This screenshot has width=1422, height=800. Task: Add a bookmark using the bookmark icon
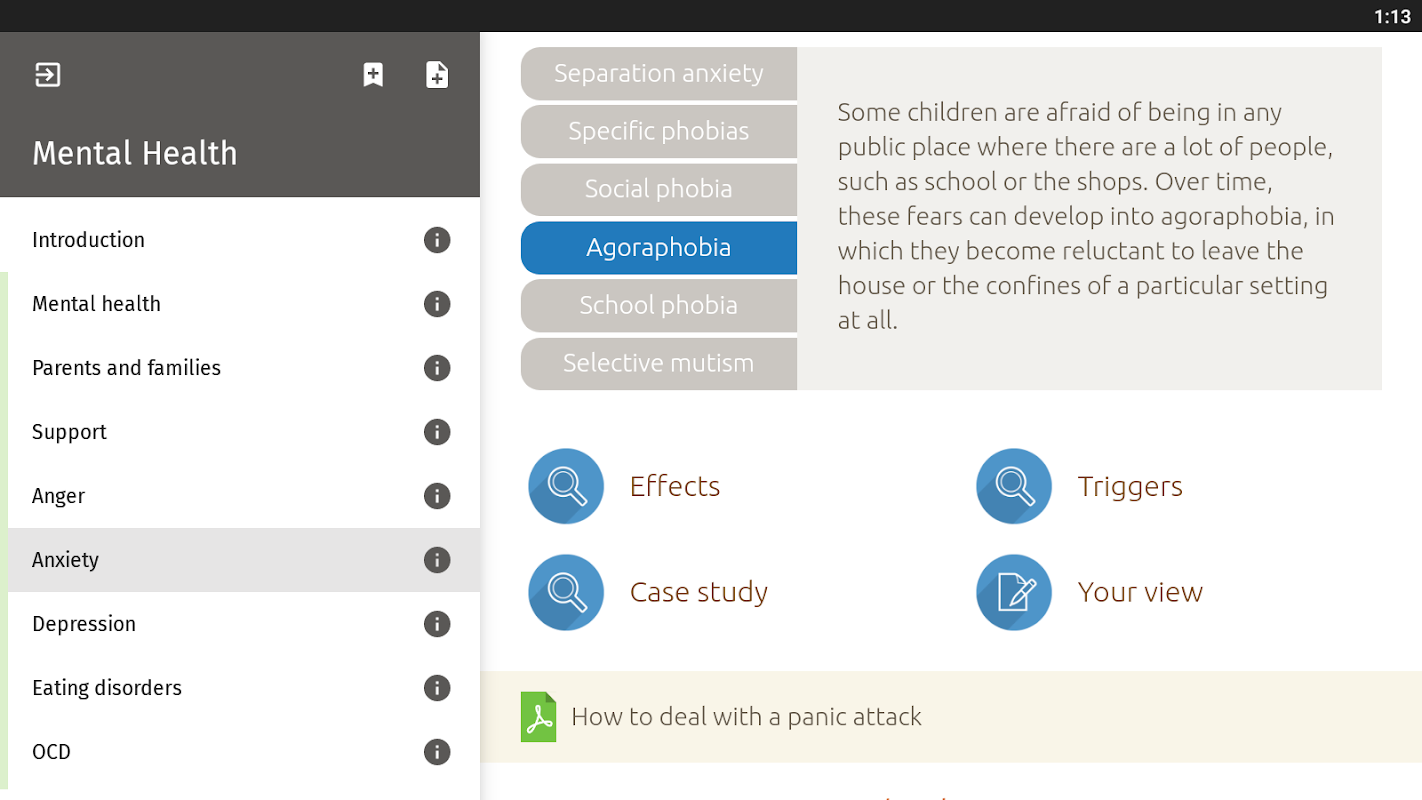tap(373, 75)
